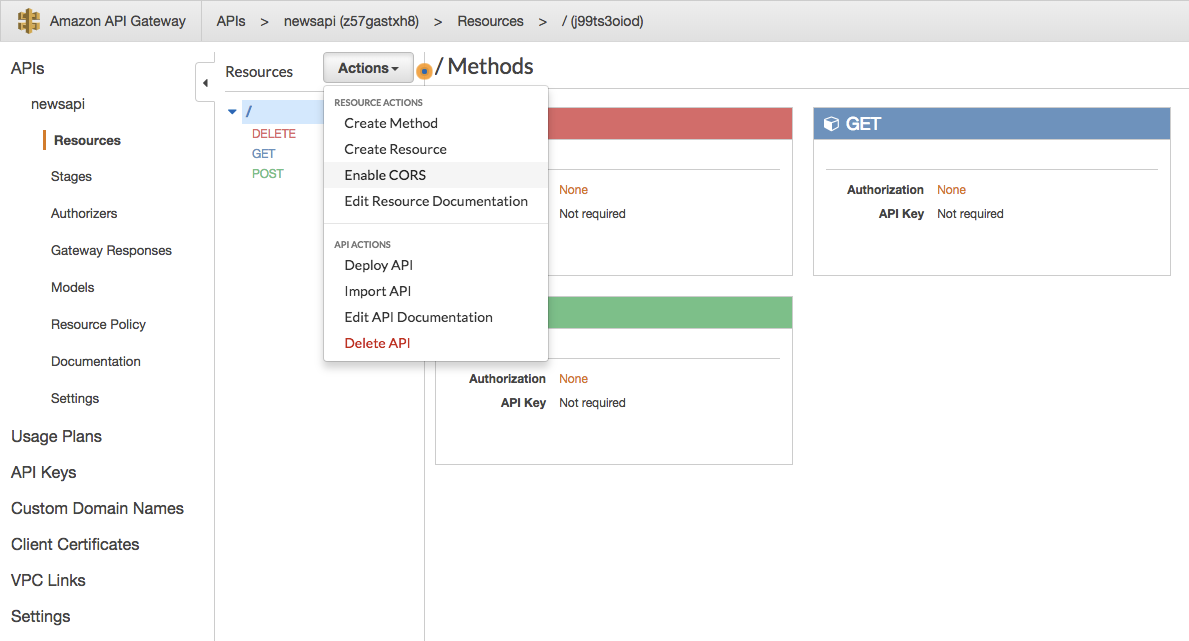Image resolution: width=1189 pixels, height=641 pixels.
Task: Go to Stages in the sidebar
Action: (x=71, y=176)
